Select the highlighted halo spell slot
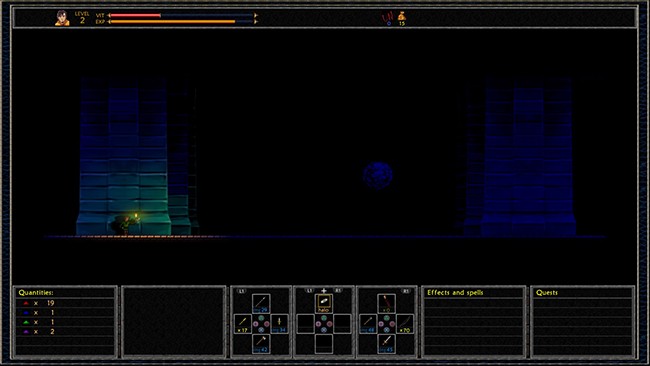The height and width of the screenshot is (366, 650). (324, 303)
